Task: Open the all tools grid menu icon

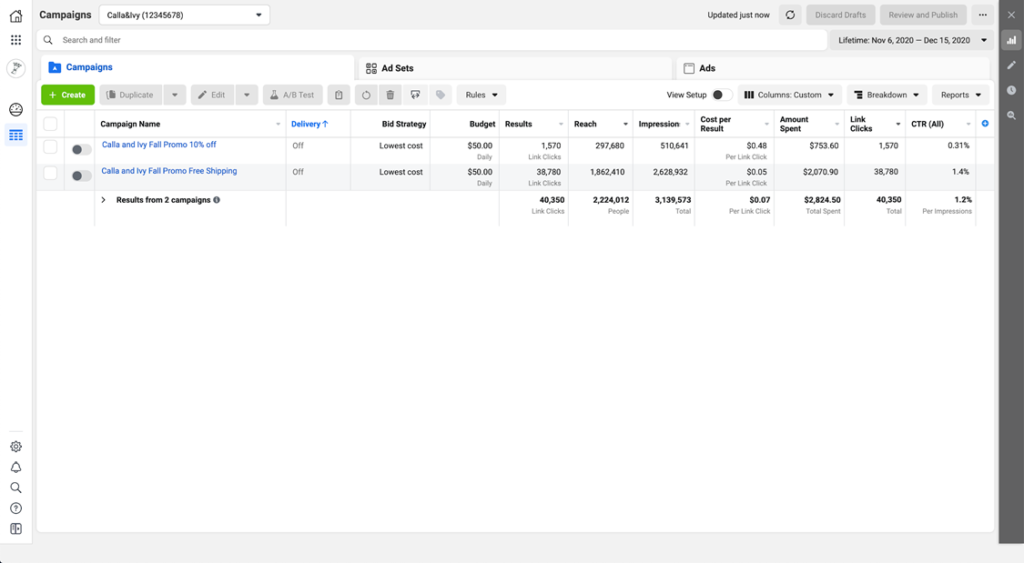Action: (16, 40)
